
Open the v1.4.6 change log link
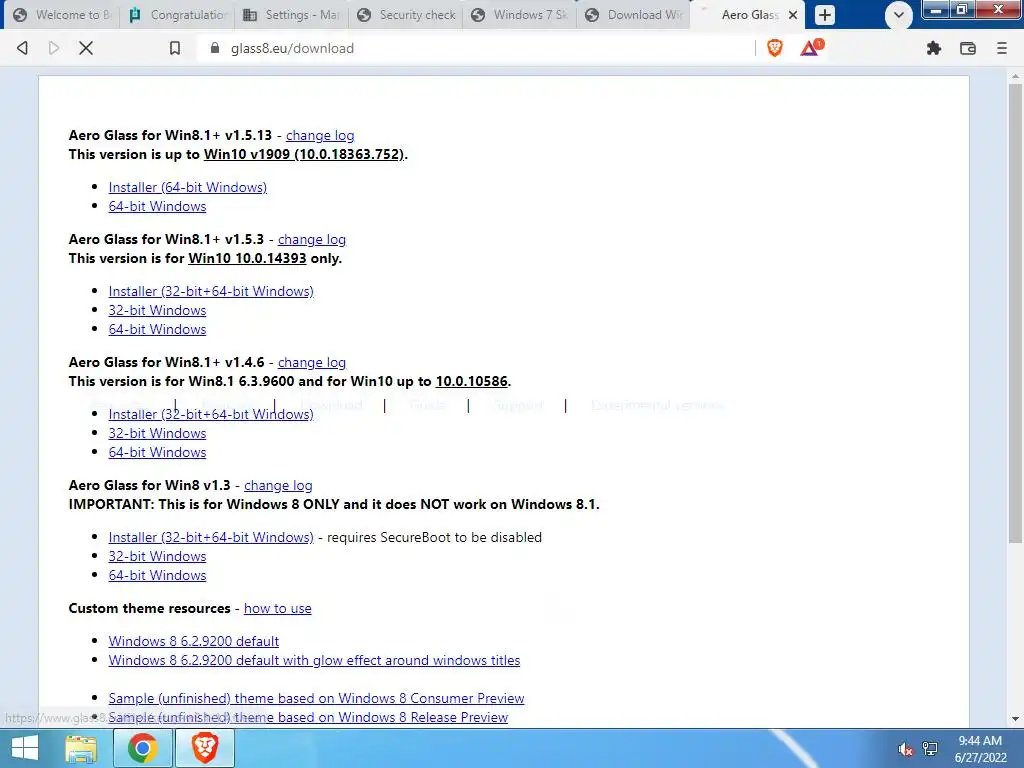pyautogui.click(x=312, y=362)
